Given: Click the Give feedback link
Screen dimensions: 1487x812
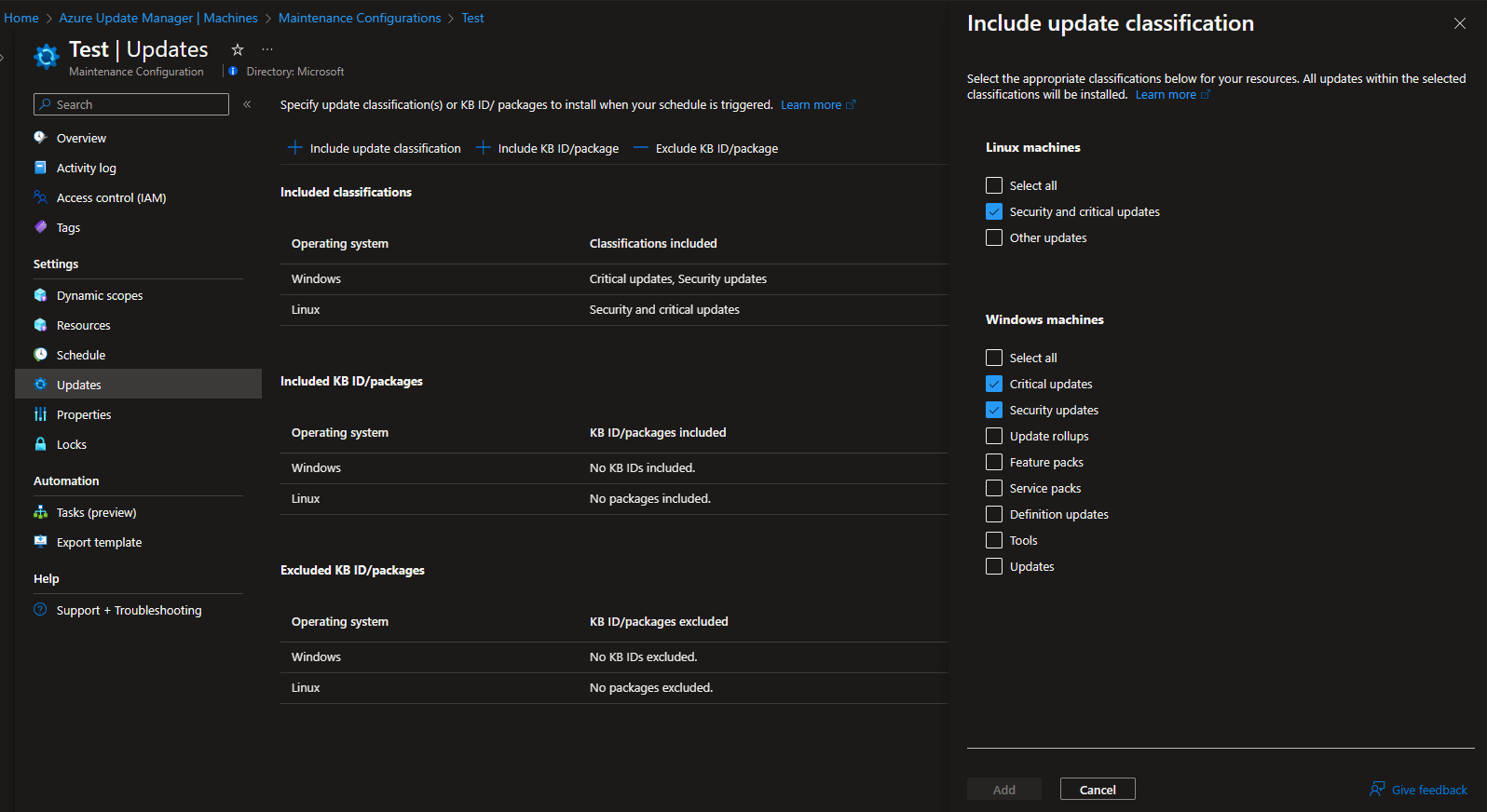Looking at the screenshot, I should tap(1429, 790).
